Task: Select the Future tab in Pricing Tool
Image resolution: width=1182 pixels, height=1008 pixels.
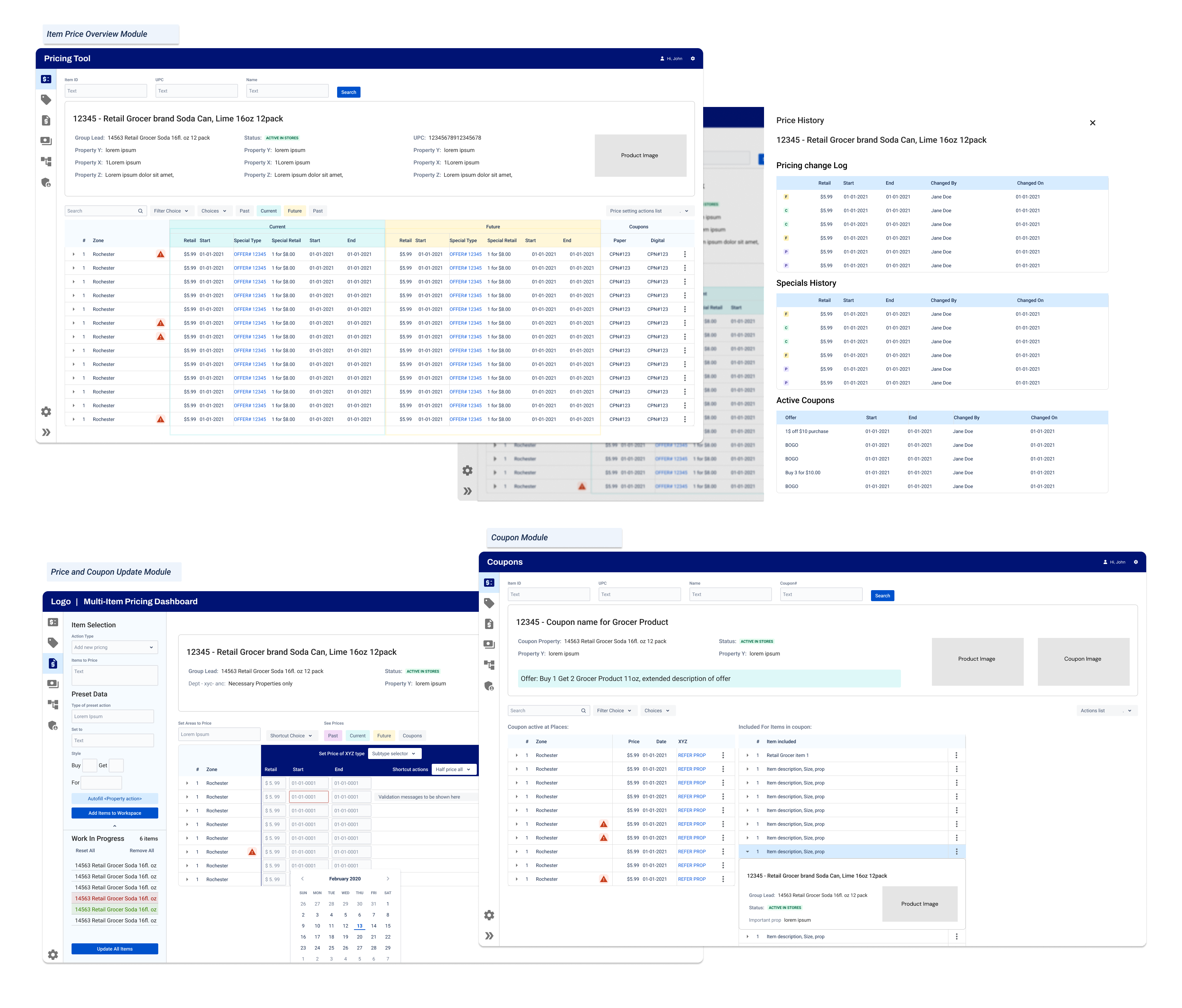Action: [295, 211]
